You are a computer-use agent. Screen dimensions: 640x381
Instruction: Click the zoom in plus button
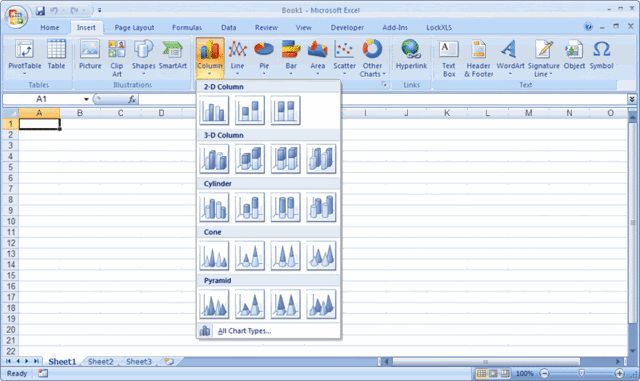(620, 373)
